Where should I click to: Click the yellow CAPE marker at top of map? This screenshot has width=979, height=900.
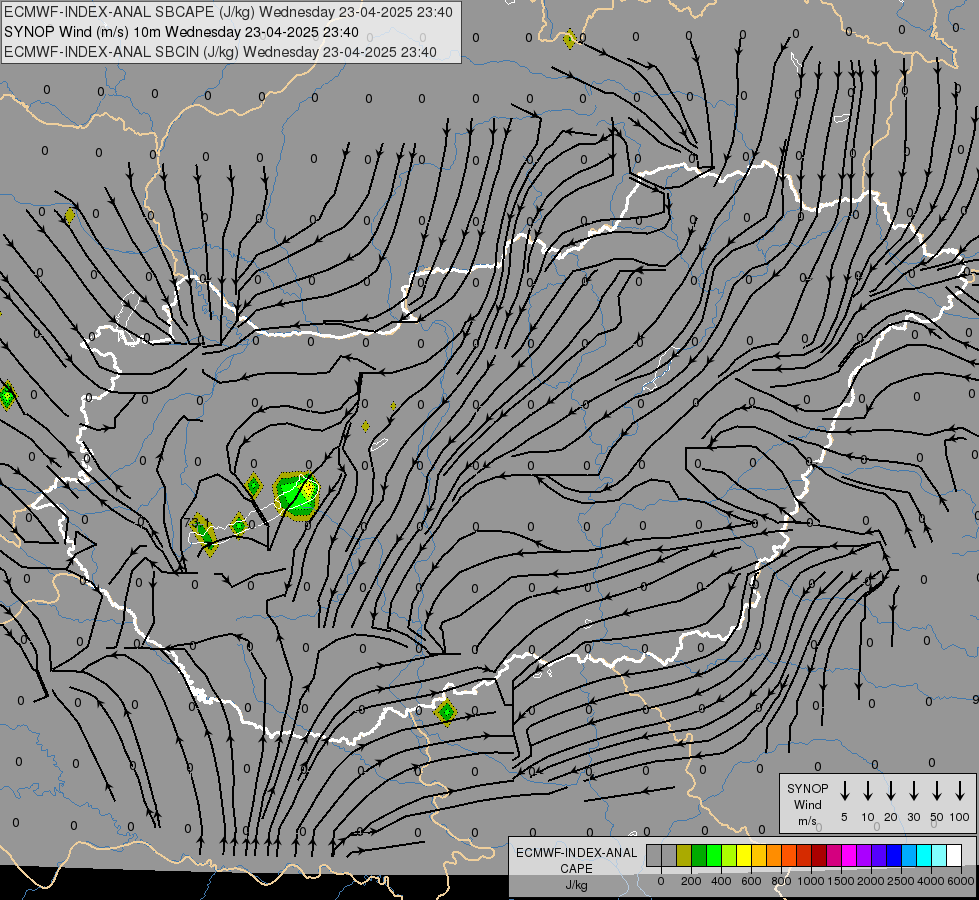[x=569, y=39]
